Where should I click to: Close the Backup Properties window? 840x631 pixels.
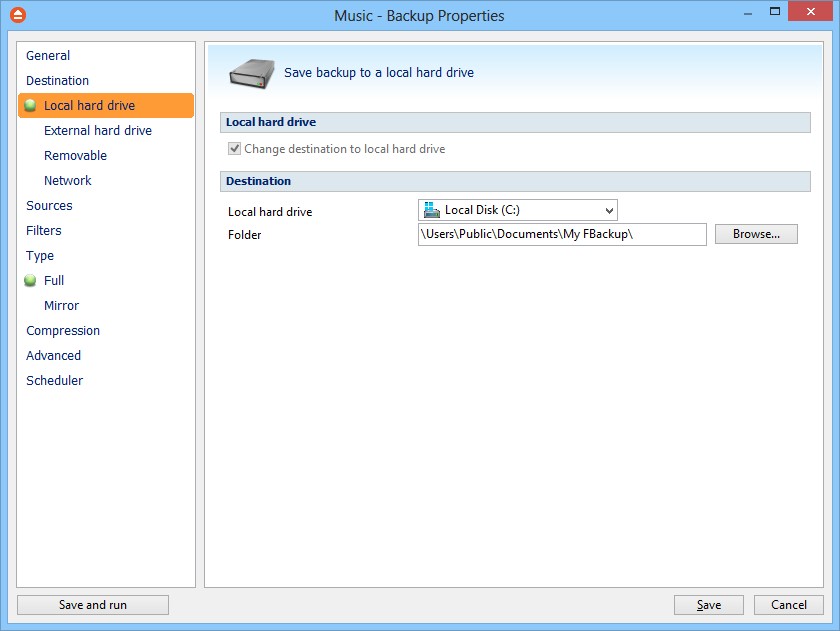point(811,11)
